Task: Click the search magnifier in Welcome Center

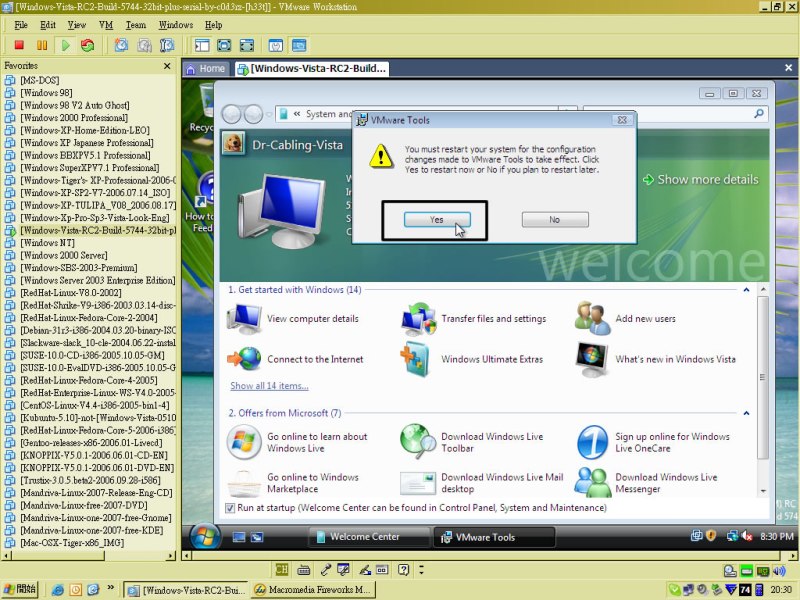Action: 759,113
